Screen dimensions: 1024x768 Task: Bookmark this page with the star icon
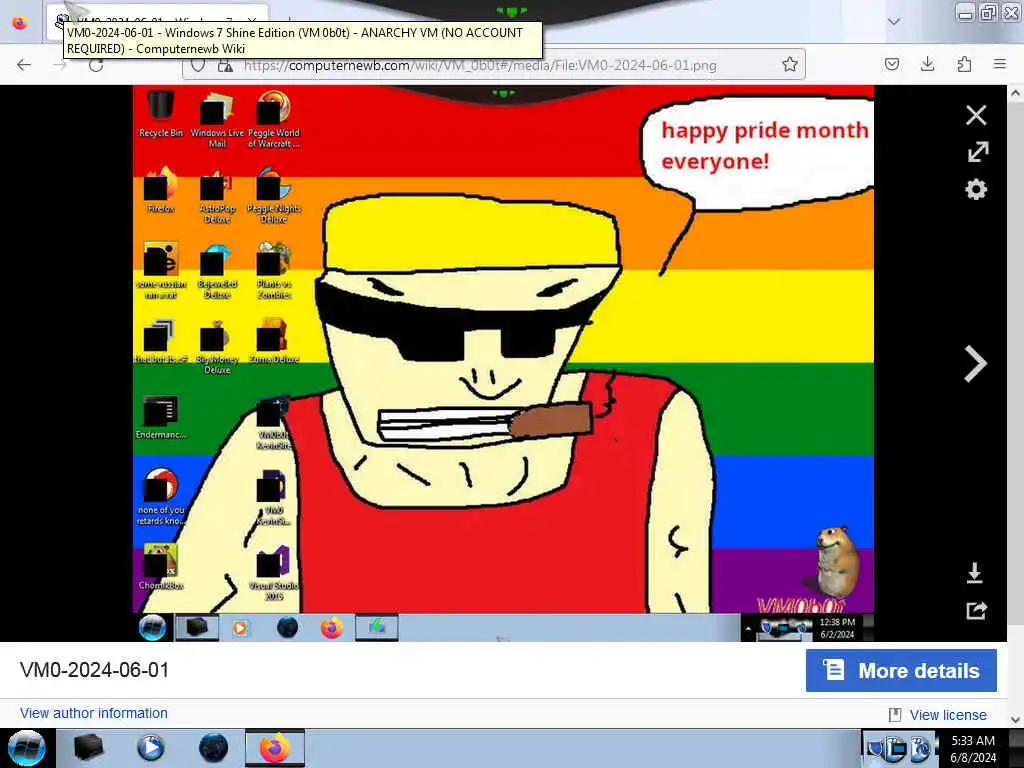pos(790,64)
